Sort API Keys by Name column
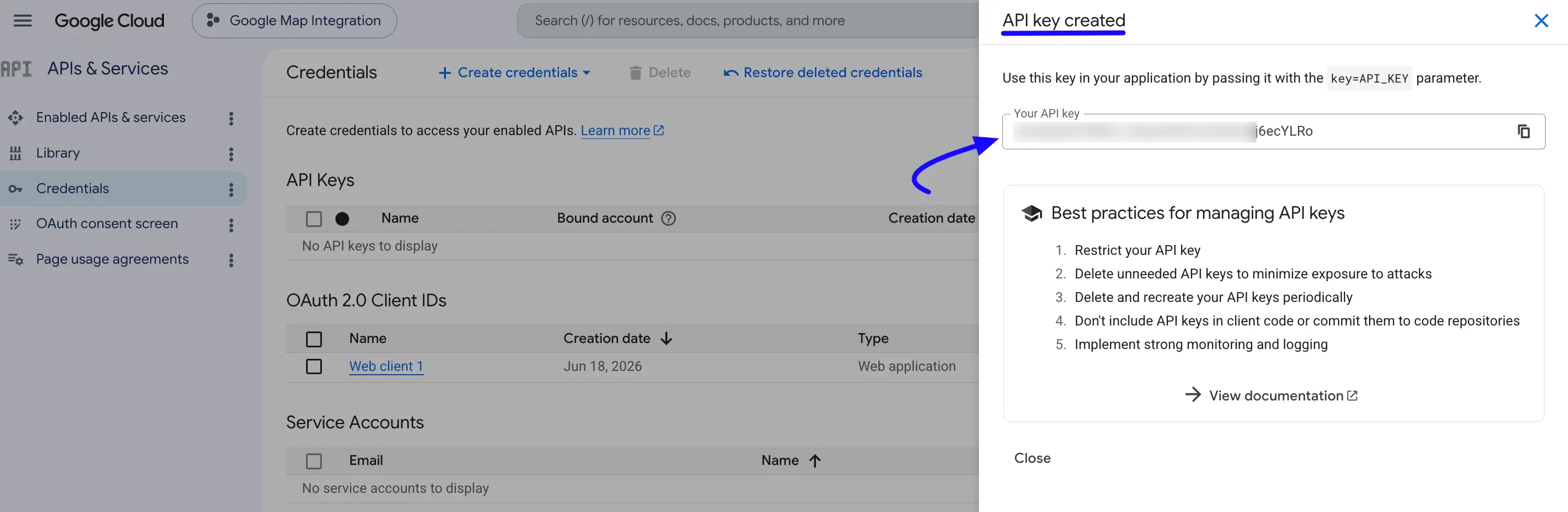Screen dimensions: 1568x512 point(400,218)
